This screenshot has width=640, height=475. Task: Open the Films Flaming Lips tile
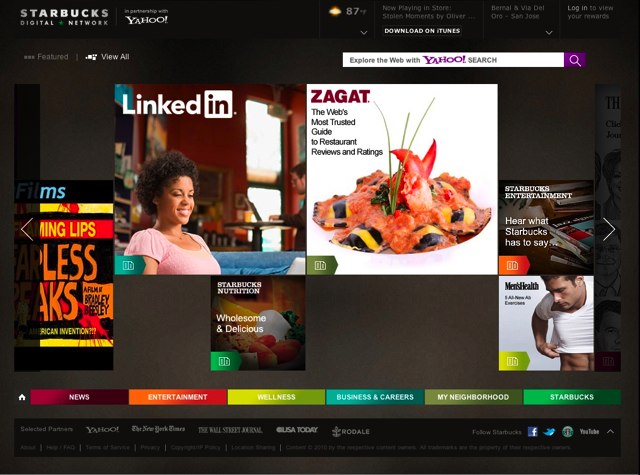pos(64,275)
